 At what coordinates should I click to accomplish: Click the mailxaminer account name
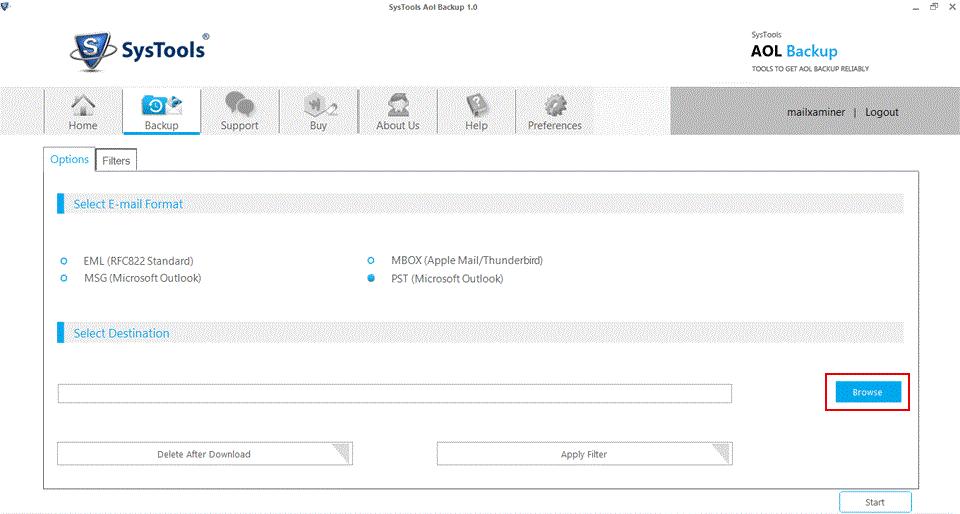pyautogui.click(x=816, y=112)
